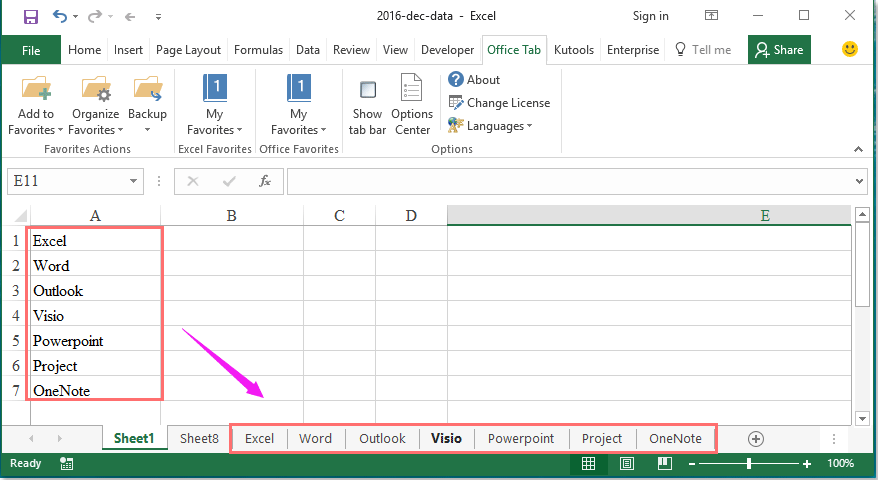Open Options Center
Image resolution: width=878 pixels, height=480 pixels.
[412, 105]
